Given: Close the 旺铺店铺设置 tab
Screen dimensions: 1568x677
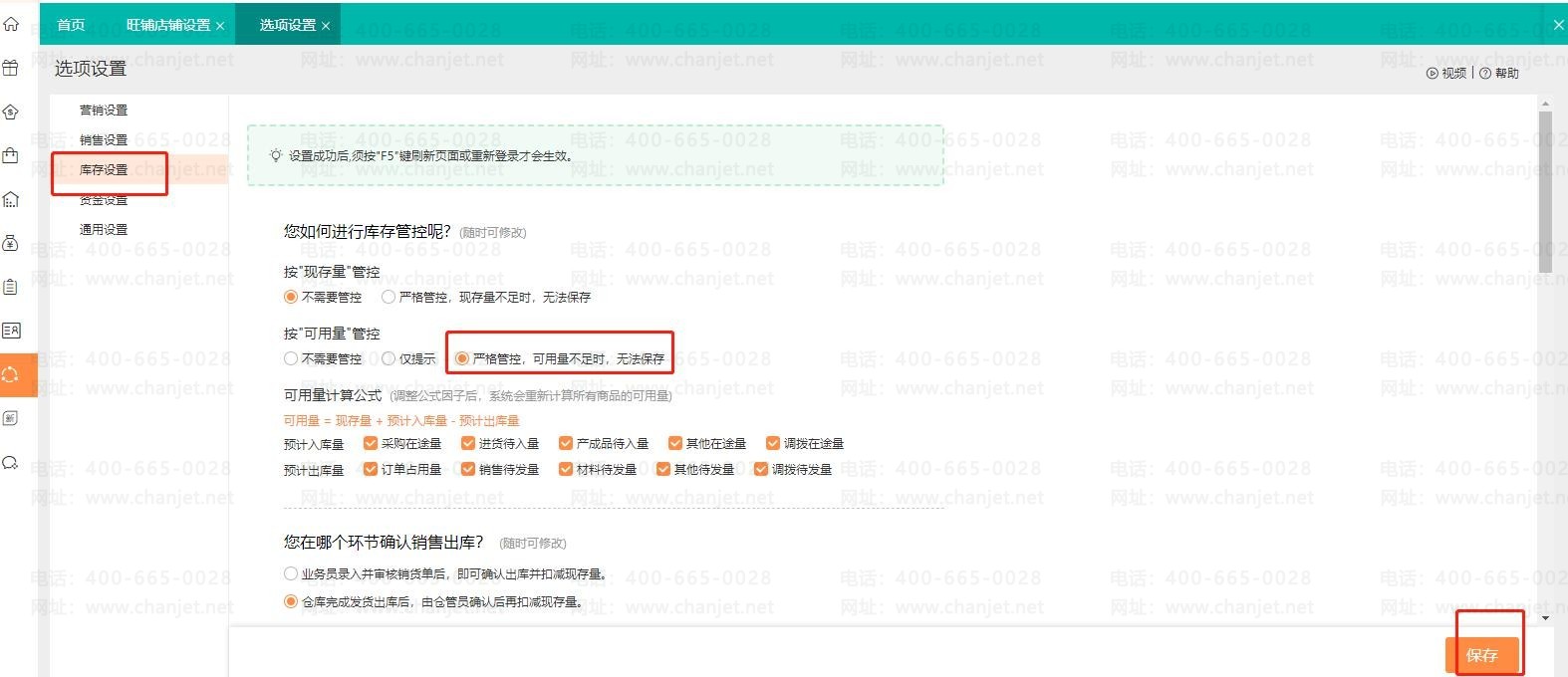Looking at the screenshot, I should [220, 25].
